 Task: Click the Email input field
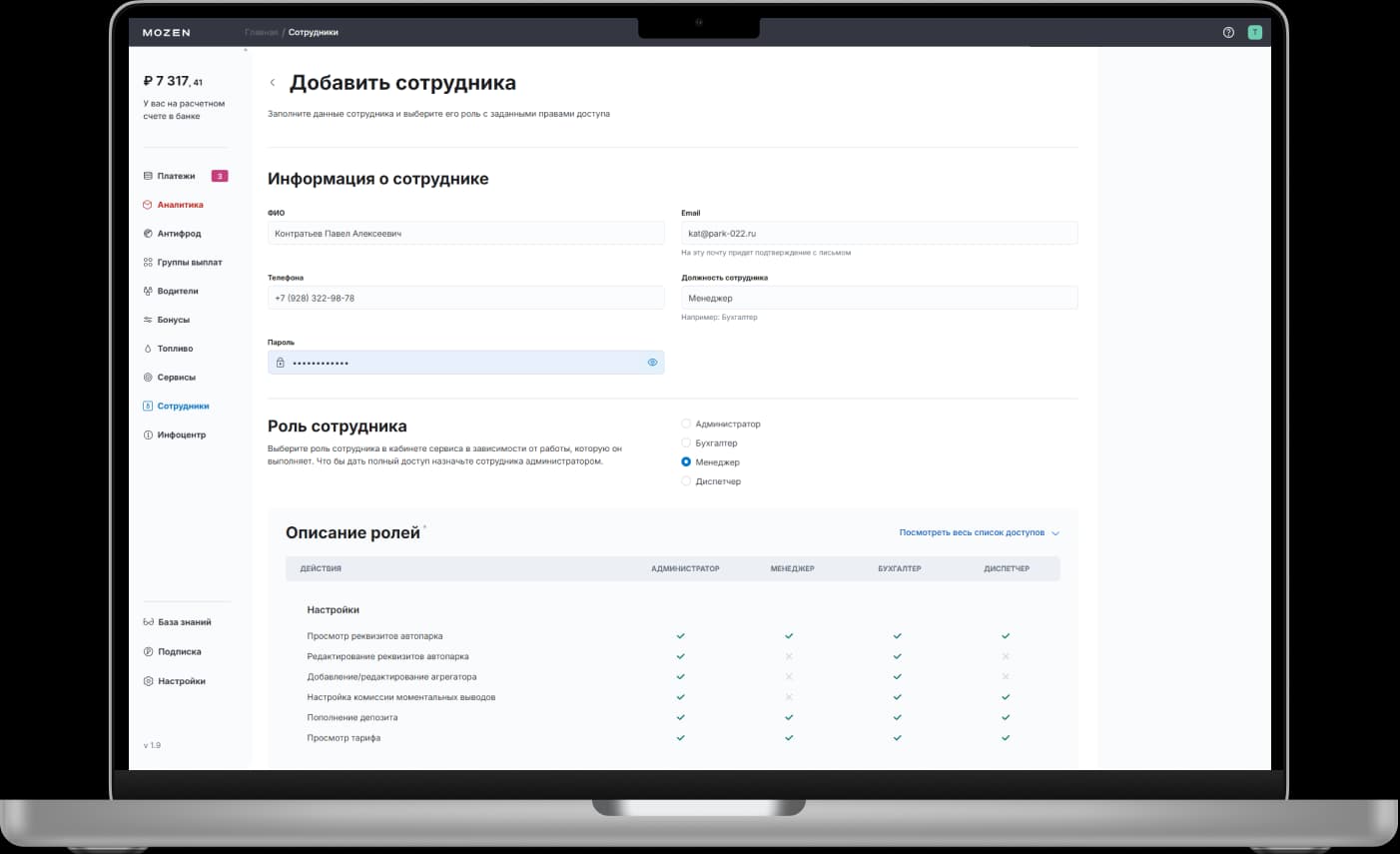(880, 233)
